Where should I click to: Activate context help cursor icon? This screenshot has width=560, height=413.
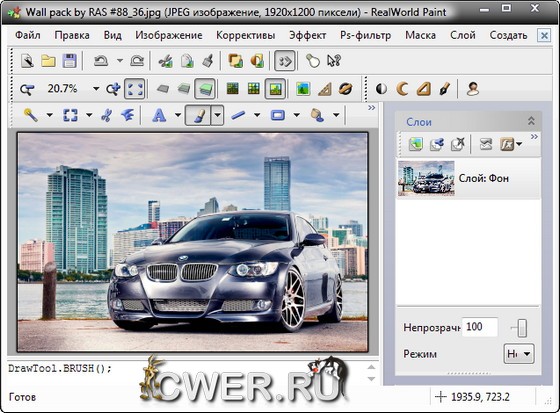tap(334, 60)
